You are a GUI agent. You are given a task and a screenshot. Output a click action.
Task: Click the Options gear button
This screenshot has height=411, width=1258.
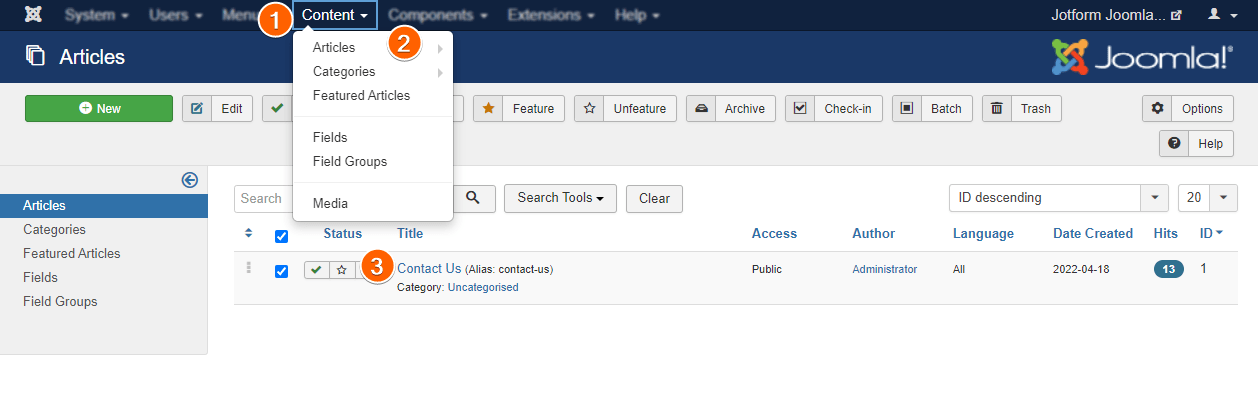(x=1187, y=109)
